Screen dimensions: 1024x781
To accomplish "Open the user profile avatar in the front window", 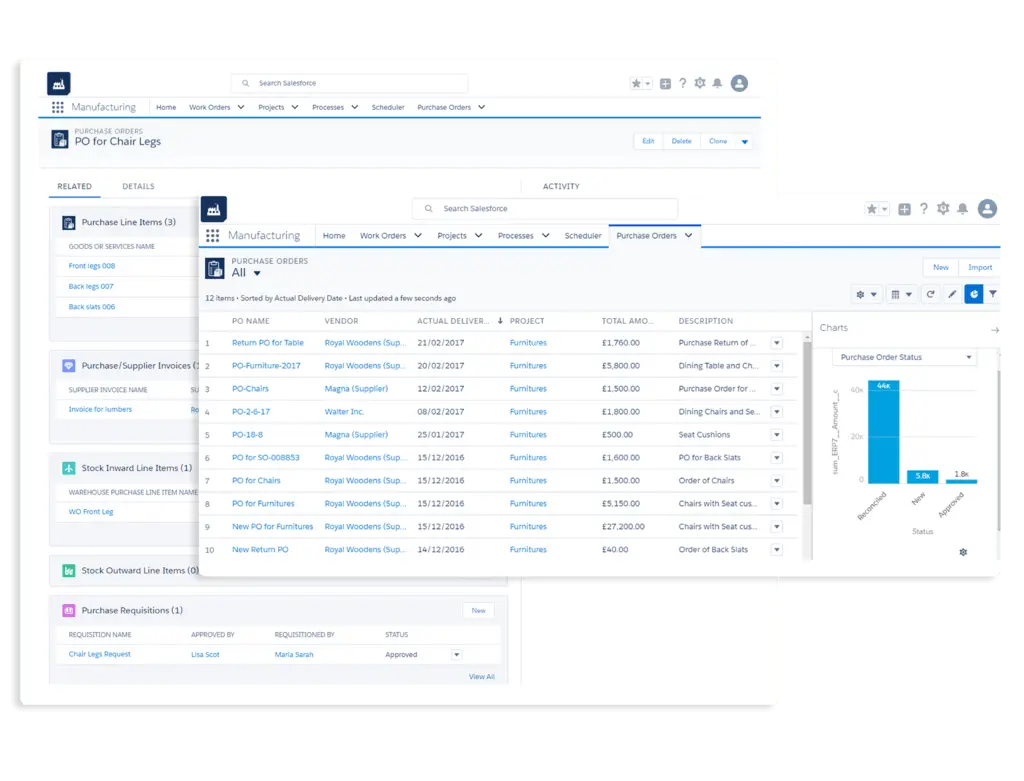I will 987,209.
